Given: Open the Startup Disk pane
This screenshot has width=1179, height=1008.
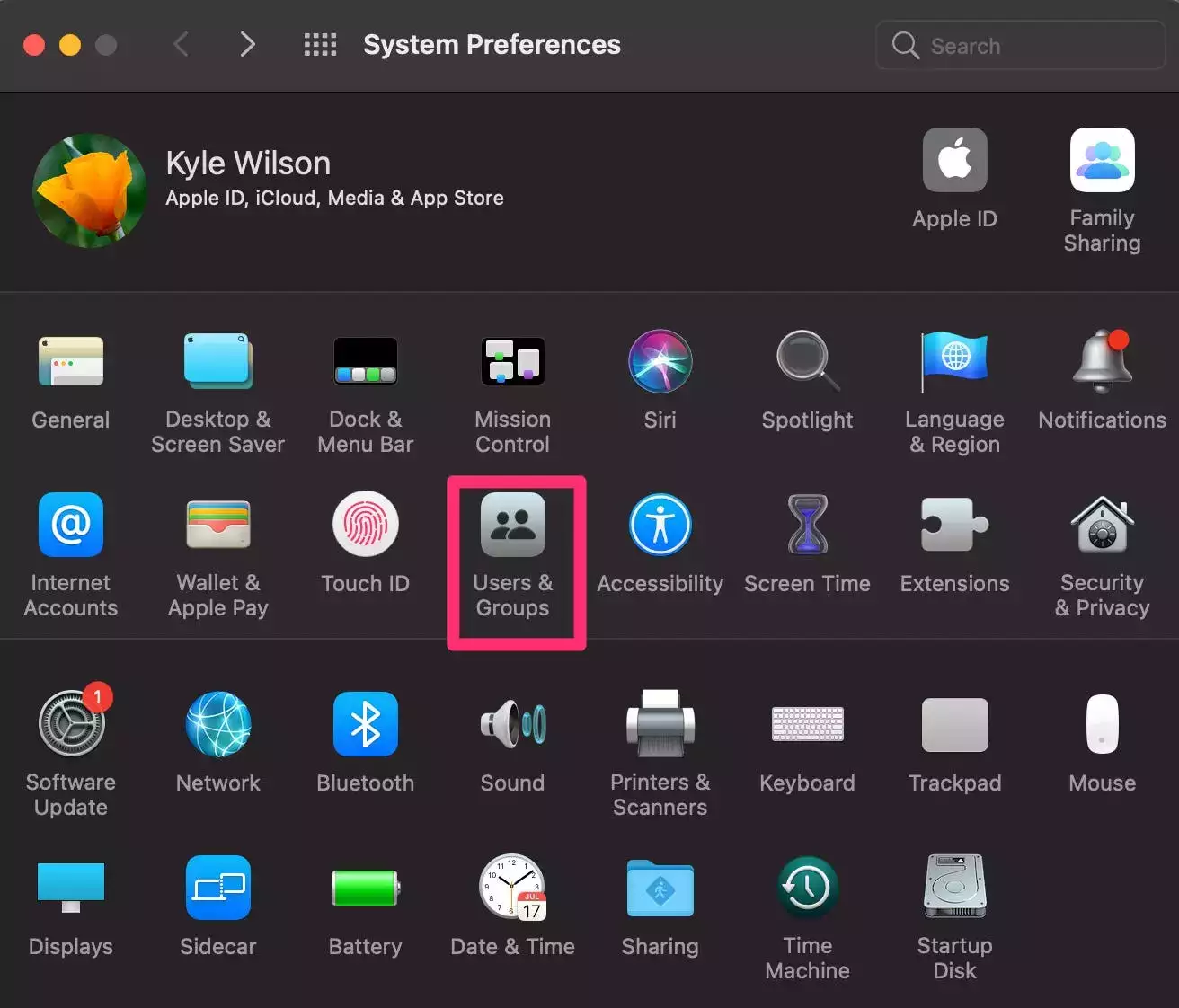Looking at the screenshot, I should pyautogui.click(x=954, y=889).
